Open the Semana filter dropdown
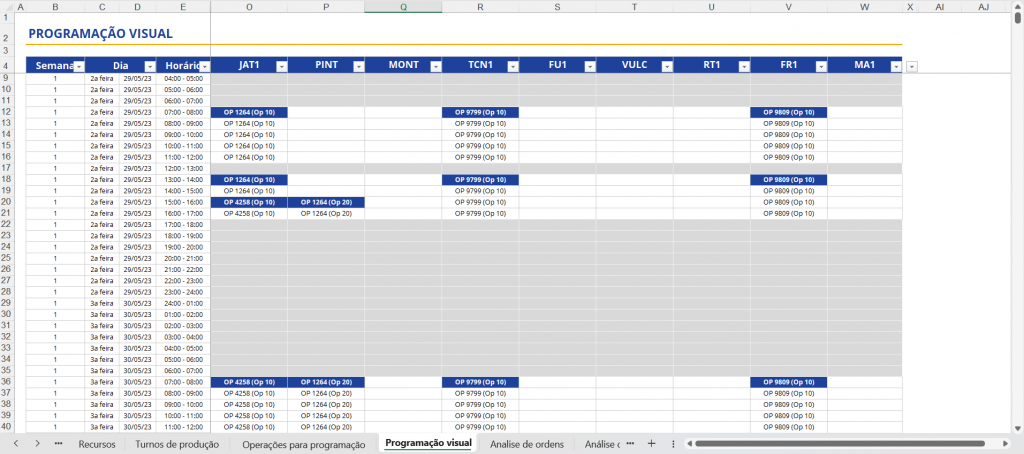The height and width of the screenshot is (454, 1024). (78, 66)
